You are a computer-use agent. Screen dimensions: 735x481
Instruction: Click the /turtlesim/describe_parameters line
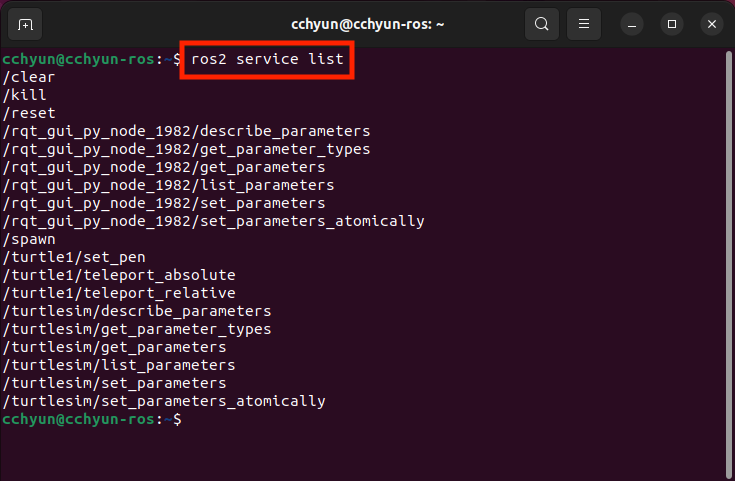click(137, 311)
